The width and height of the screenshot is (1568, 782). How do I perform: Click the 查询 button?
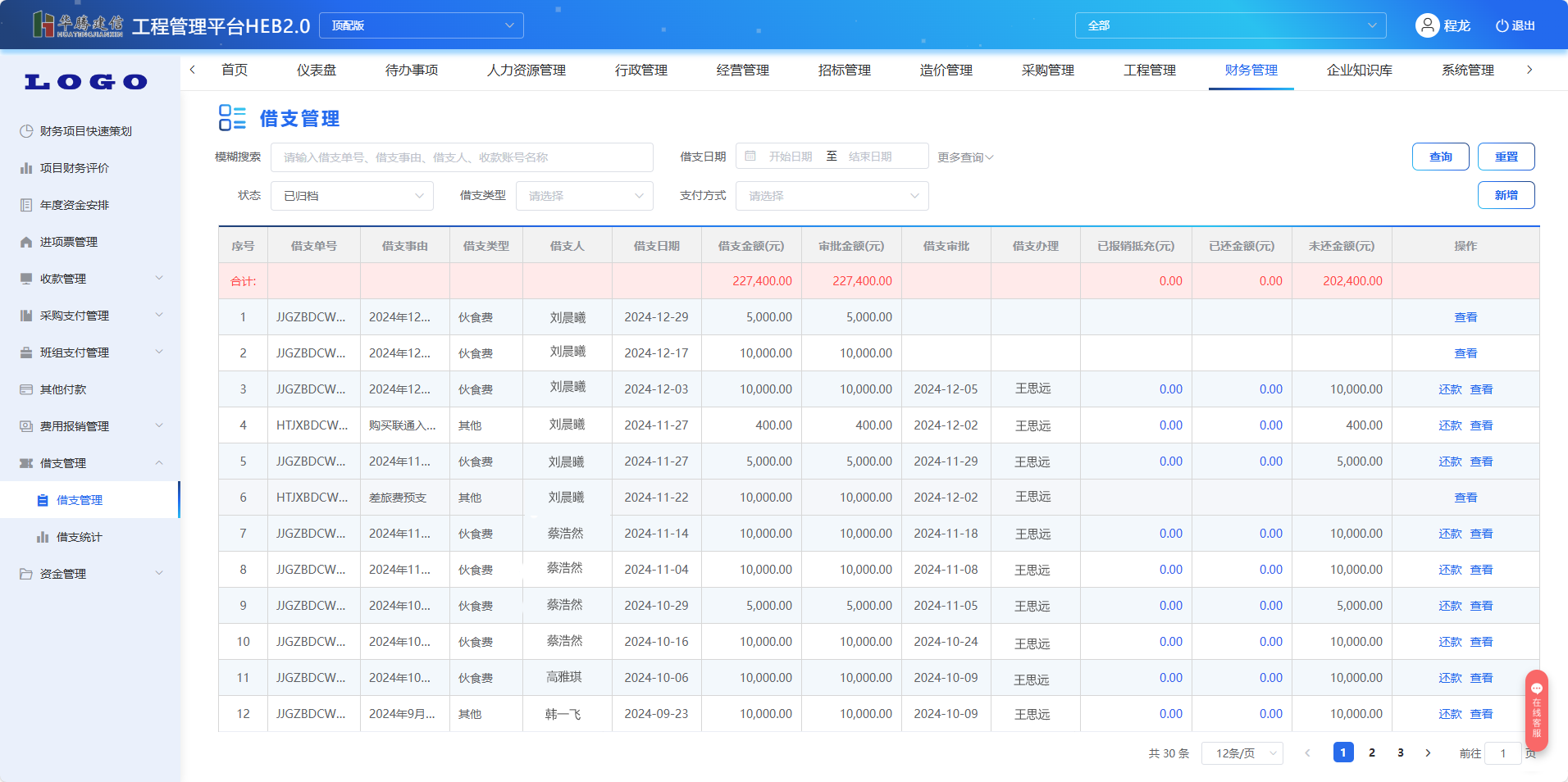1441,157
